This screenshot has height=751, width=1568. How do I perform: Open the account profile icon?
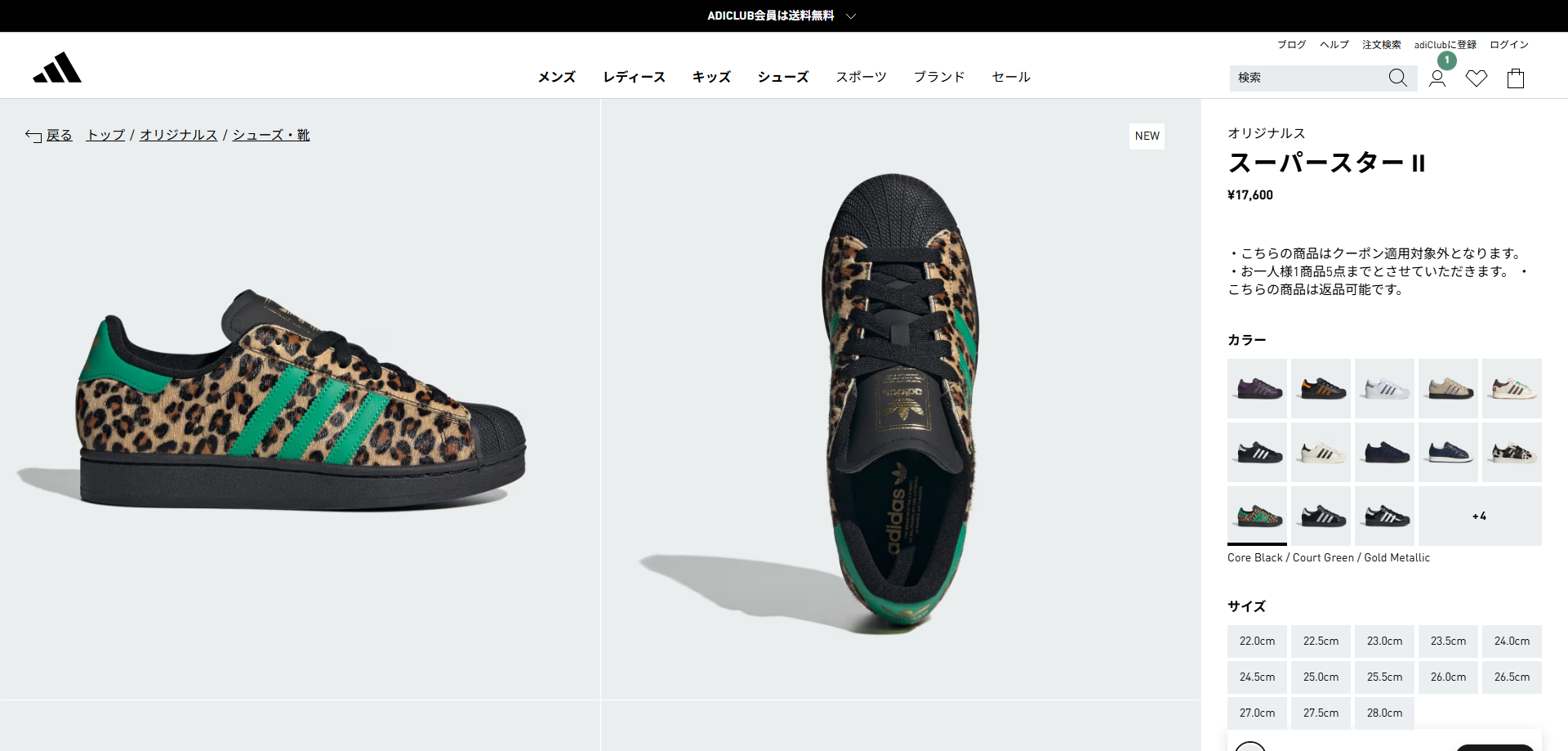1437,78
